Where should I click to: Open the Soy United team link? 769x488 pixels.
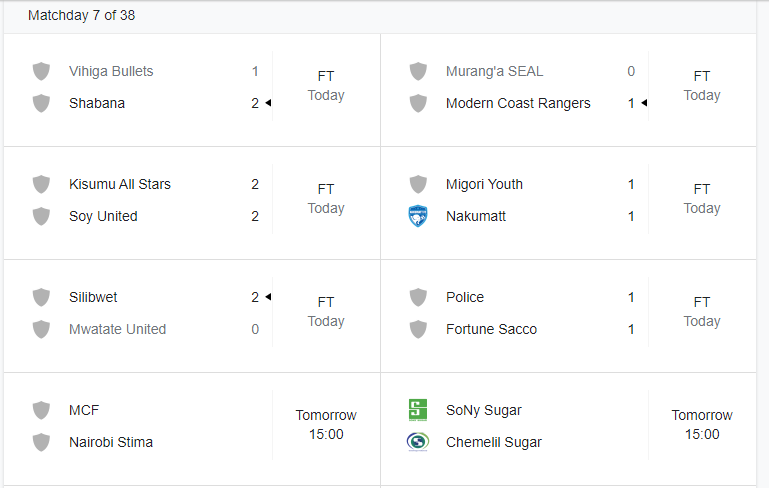(x=103, y=216)
